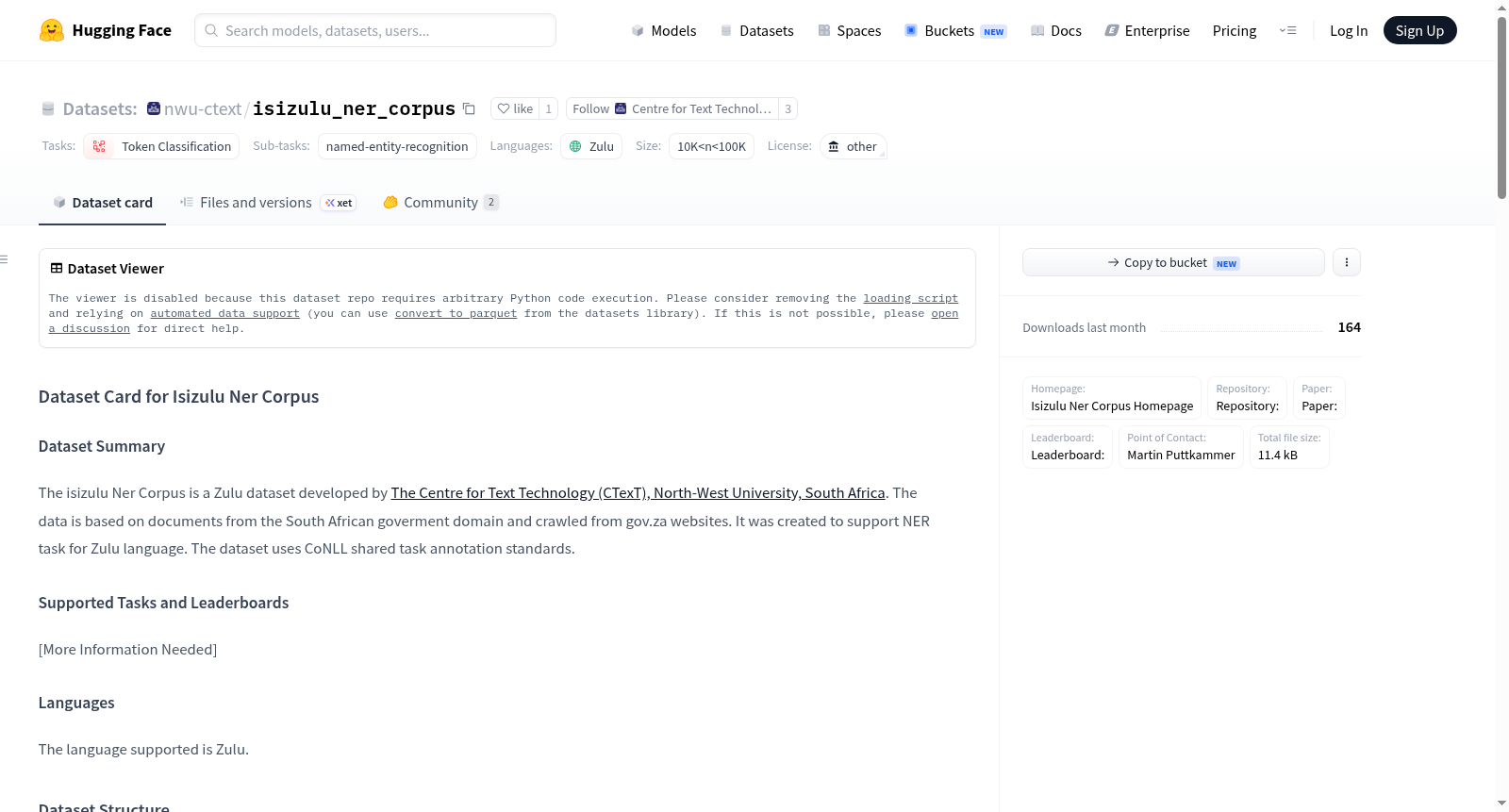
Task: Expand the more navigation menu
Action: [1287, 30]
